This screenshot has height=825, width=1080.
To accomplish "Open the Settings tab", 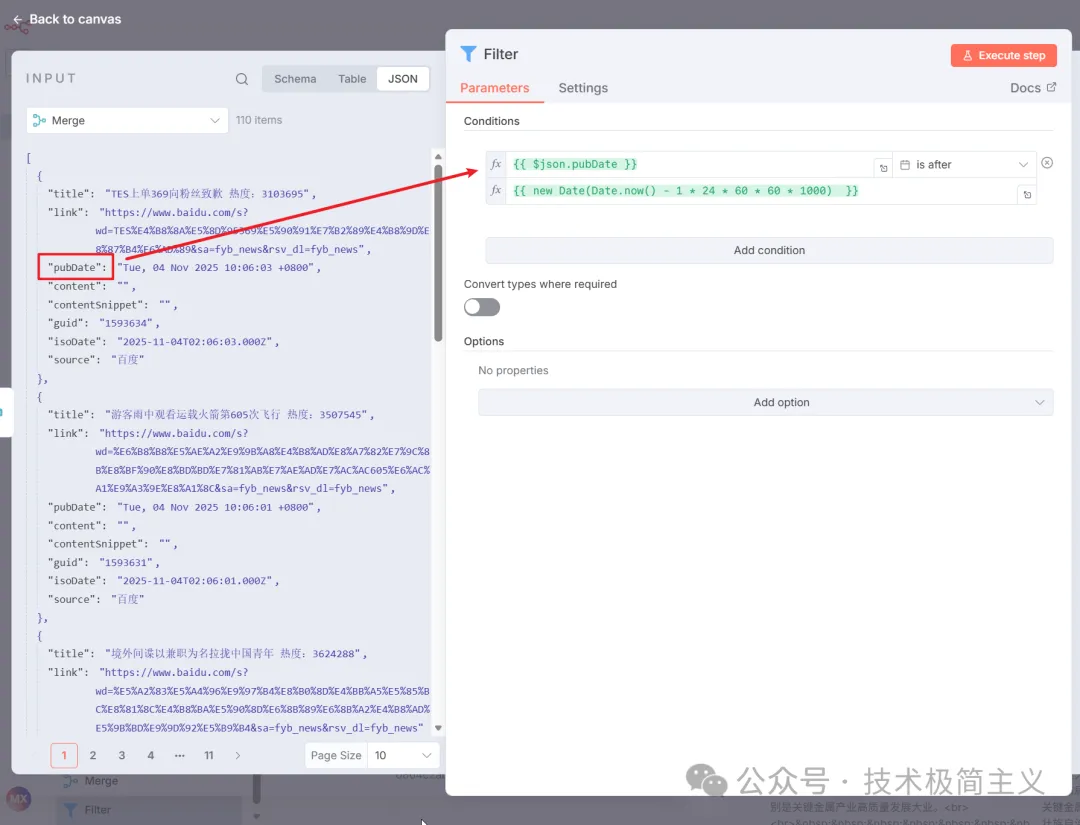I will [x=583, y=88].
